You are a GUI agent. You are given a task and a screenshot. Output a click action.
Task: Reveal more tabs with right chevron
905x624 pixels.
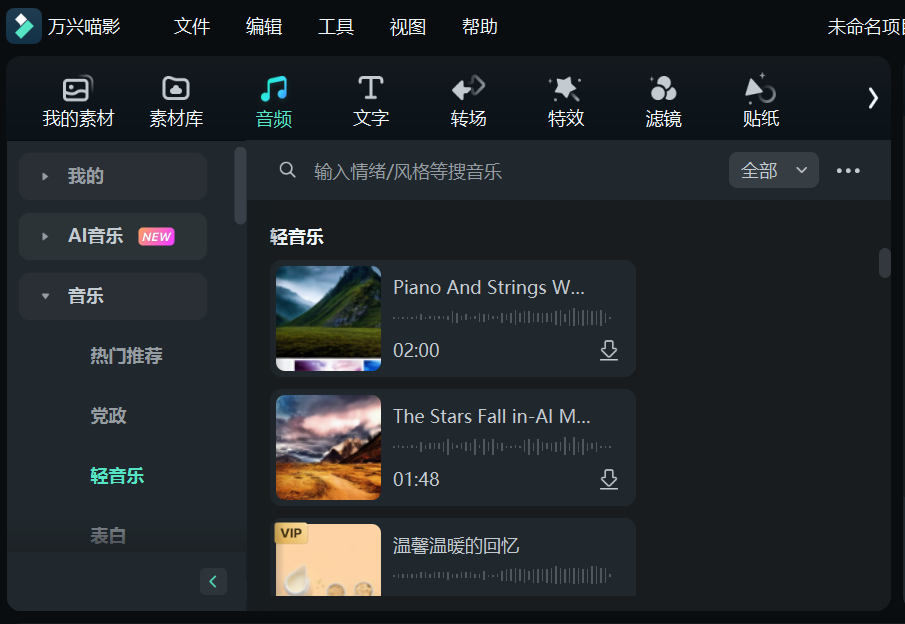[x=872, y=100]
